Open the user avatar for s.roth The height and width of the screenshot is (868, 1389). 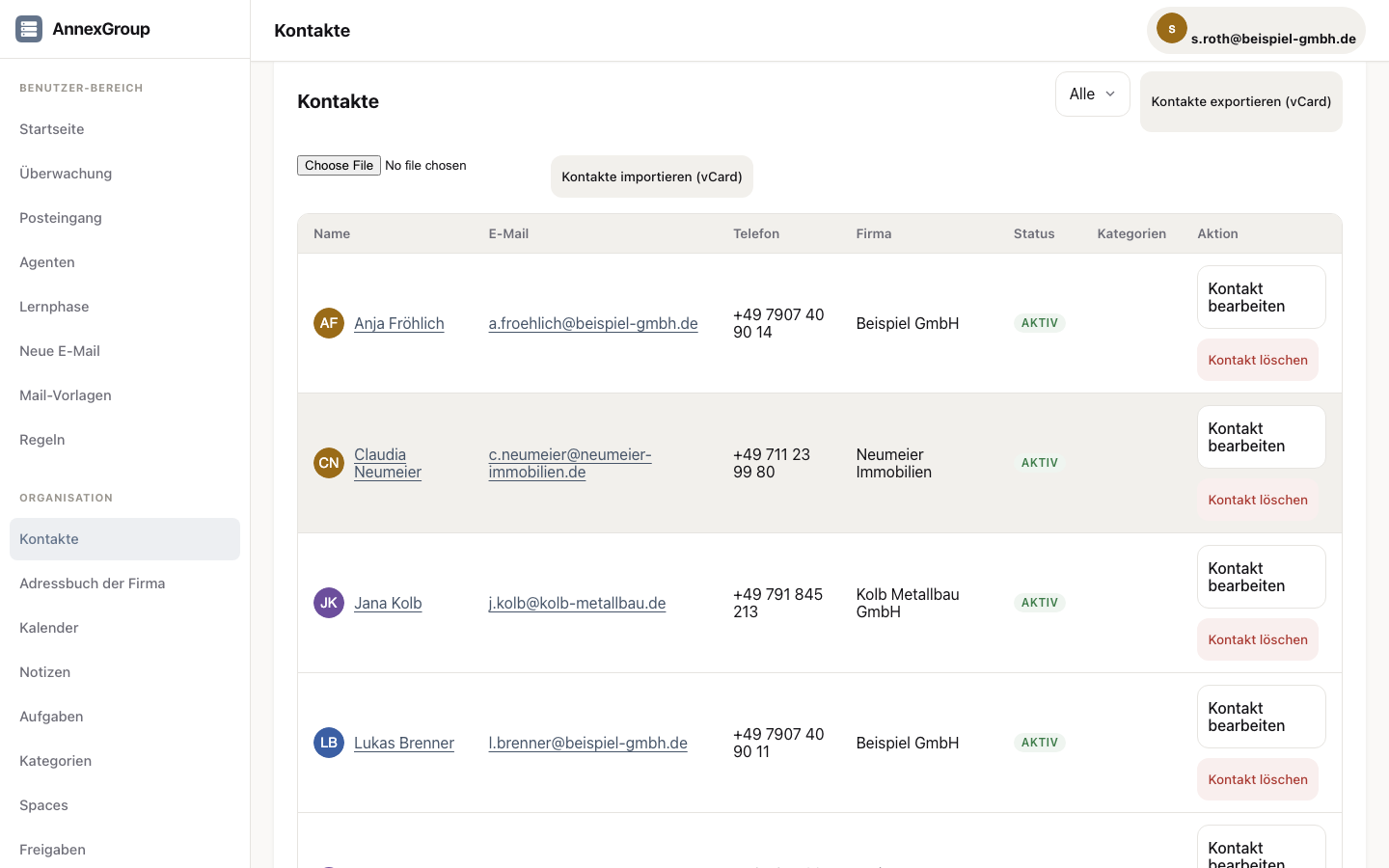click(x=1171, y=28)
